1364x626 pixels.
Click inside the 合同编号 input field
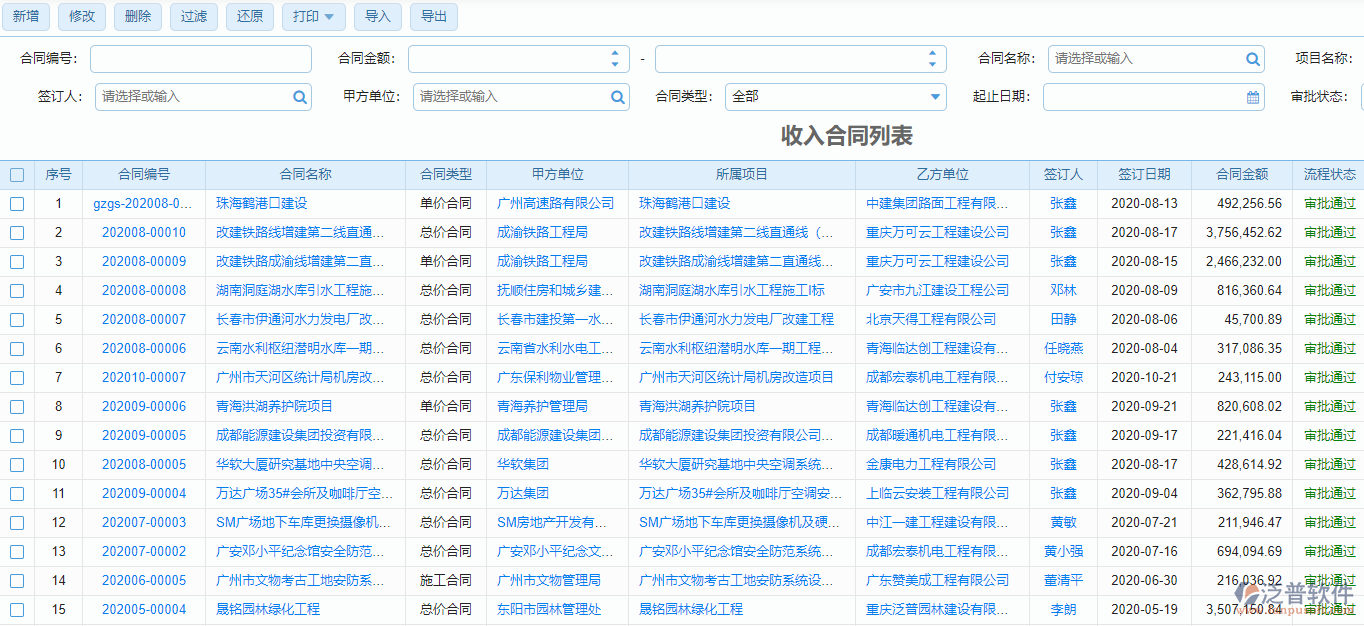click(200, 59)
